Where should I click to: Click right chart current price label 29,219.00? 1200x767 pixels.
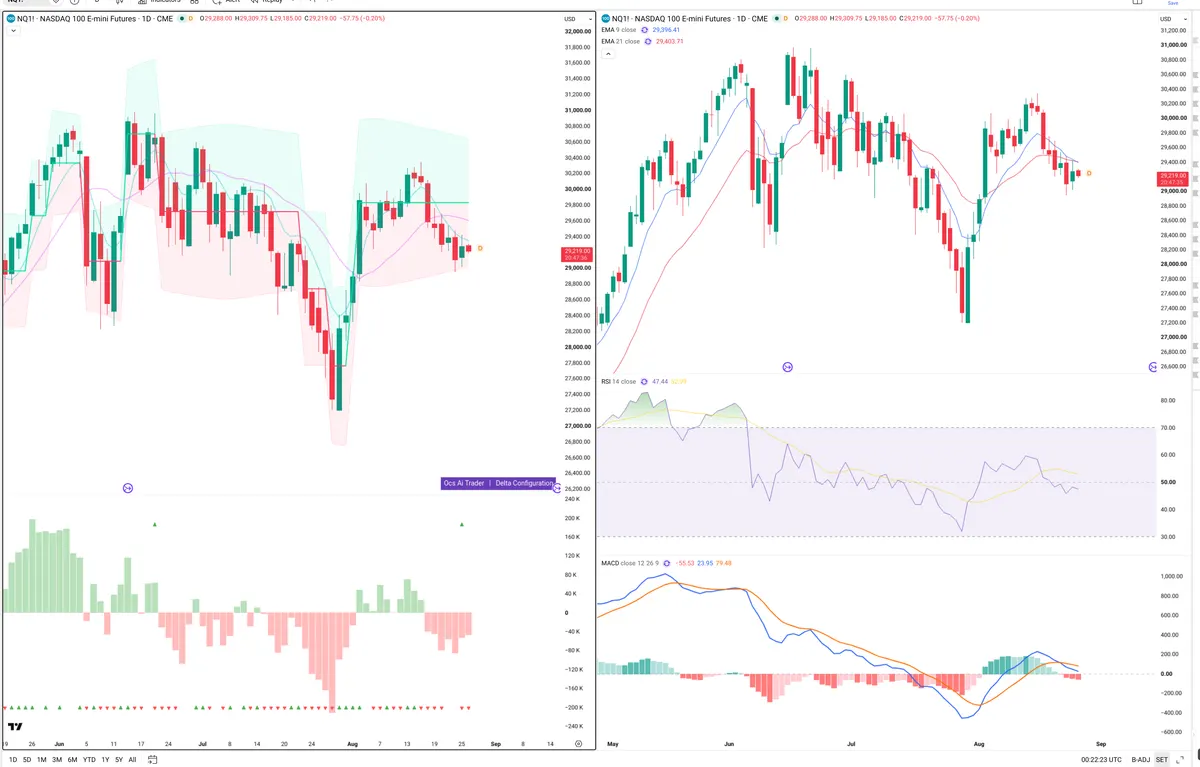tap(1172, 179)
